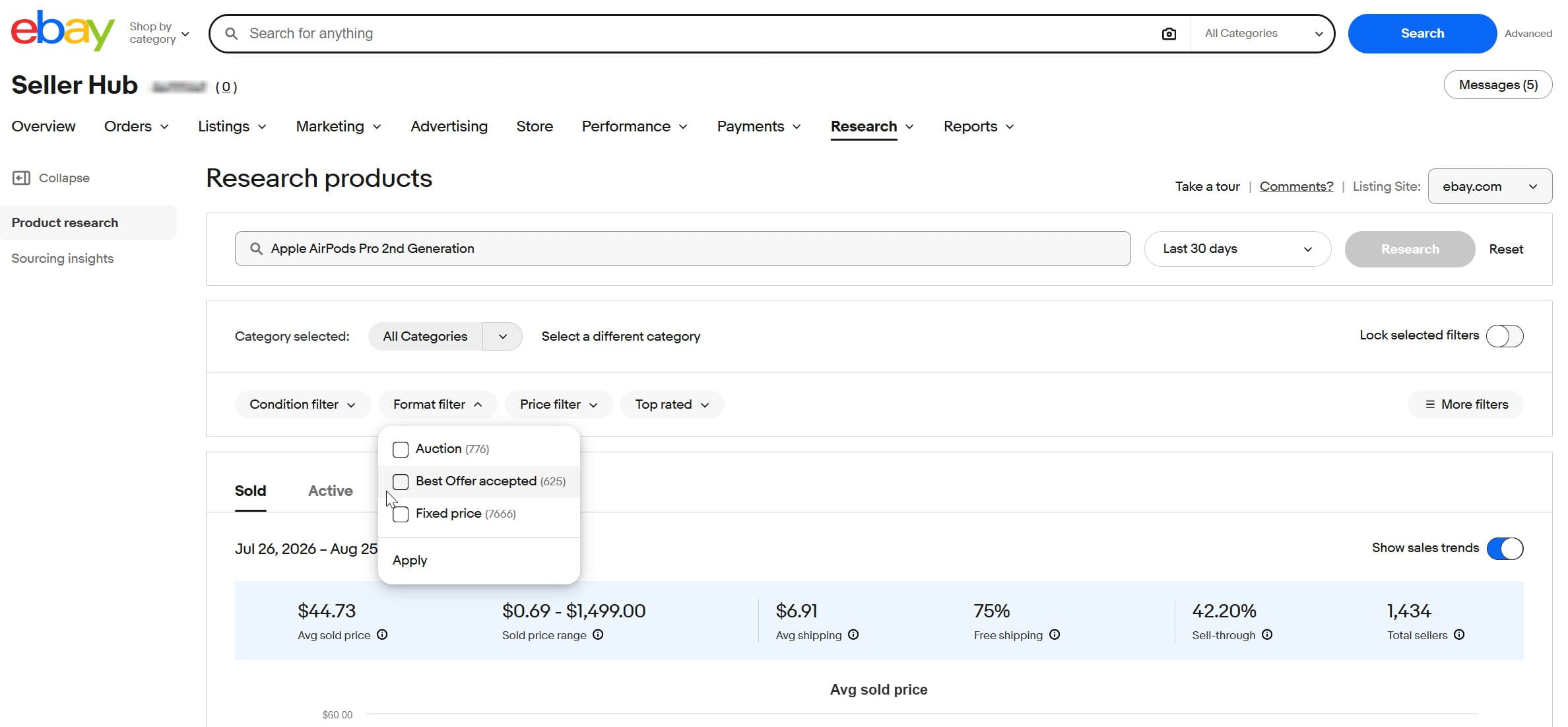Click the Apple AirPods Pro search field
This screenshot has height=727, width=1568.
[682, 248]
